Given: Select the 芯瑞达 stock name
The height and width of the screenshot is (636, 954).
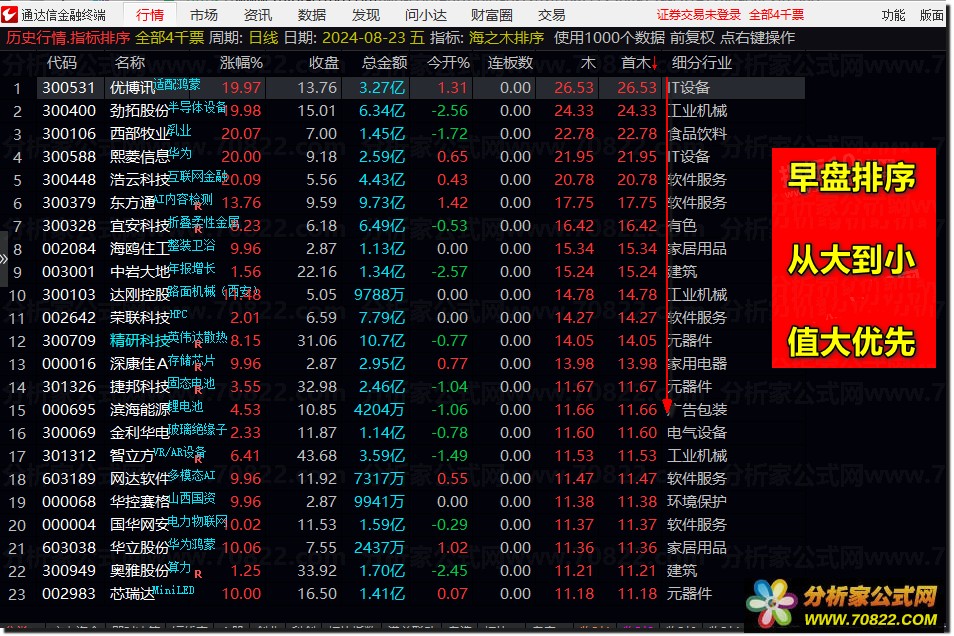Looking at the screenshot, I should point(132,594).
